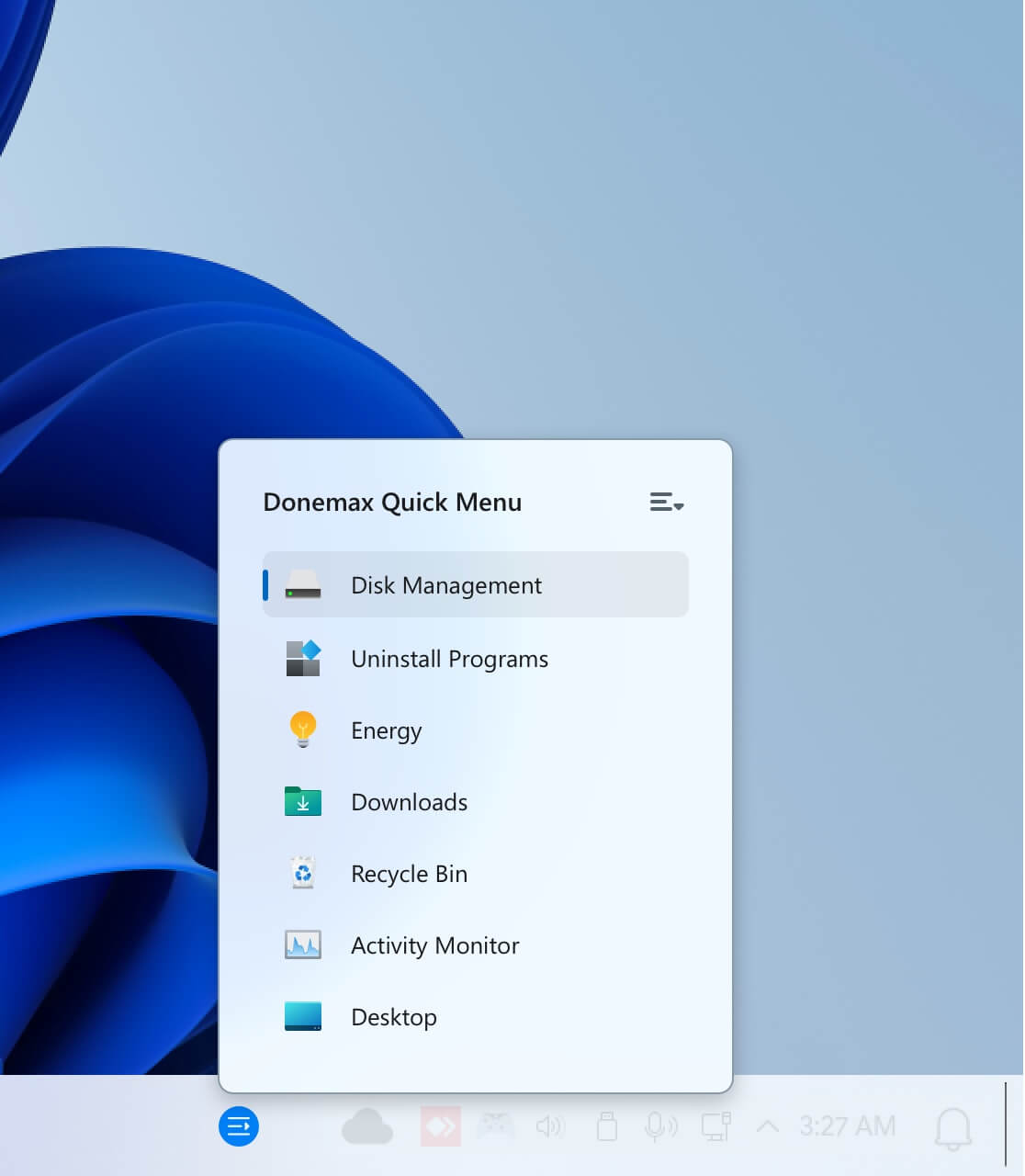Viewport: 1025px width, 1176px height.
Task: Open the cloud icon in the taskbar
Action: pyautogui.click(x=367, y=1126)
